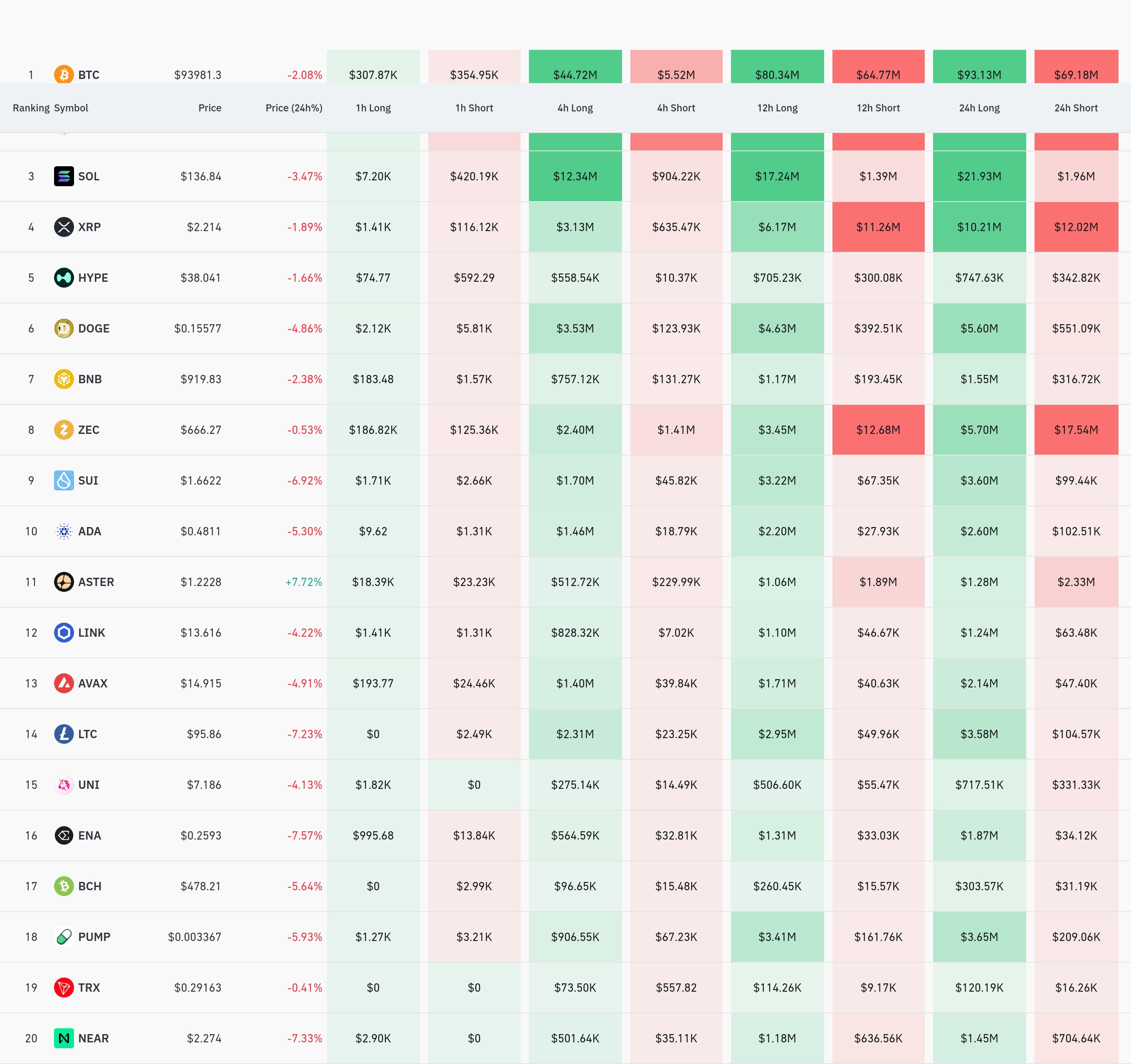
Task: Click the XRP coin icon
Action: [64, 227]
